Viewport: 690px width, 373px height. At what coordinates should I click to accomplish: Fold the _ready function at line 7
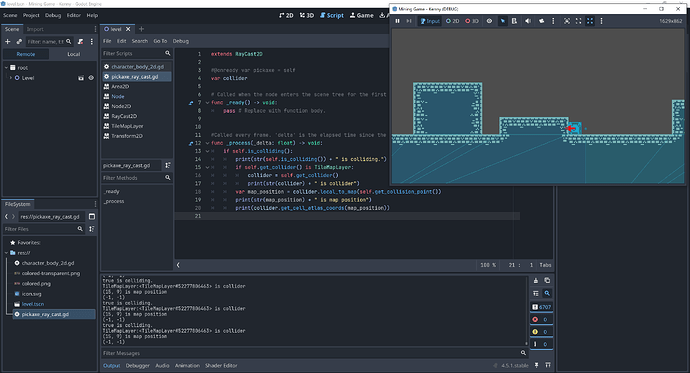click(x=207, y=102)
